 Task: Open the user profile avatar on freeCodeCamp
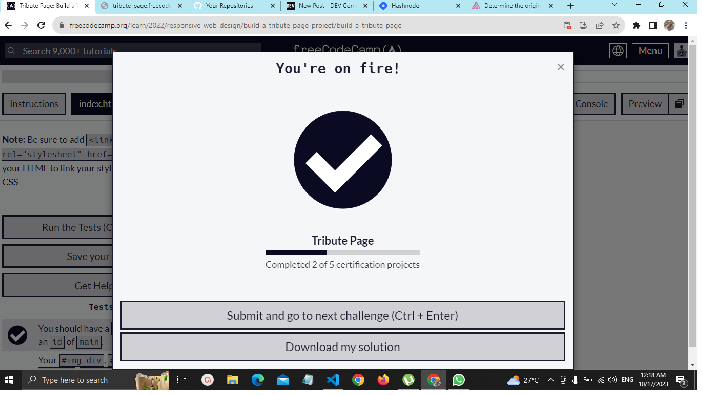(681, 51)
